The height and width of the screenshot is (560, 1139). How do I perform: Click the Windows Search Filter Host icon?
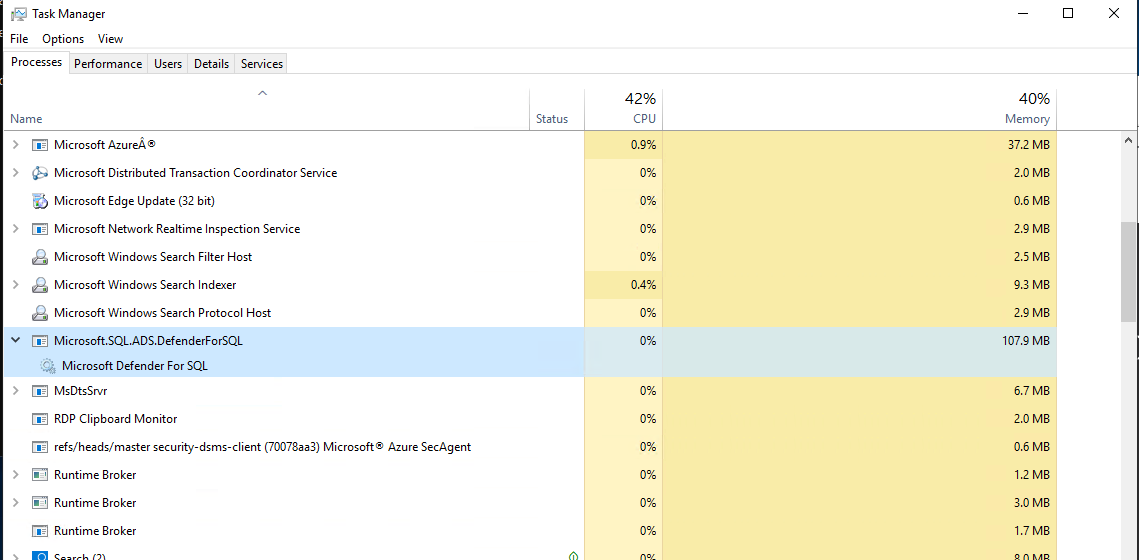click(x=40, y=257)
